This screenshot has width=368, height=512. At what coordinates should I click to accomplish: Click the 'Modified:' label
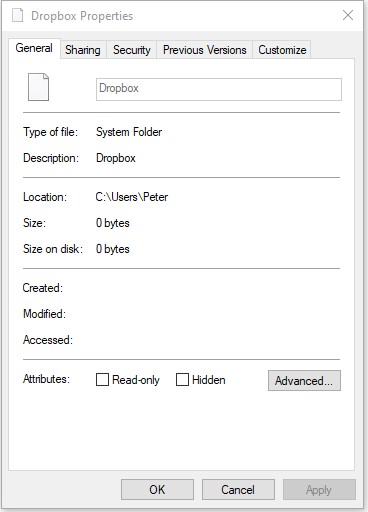coord(44,314)
